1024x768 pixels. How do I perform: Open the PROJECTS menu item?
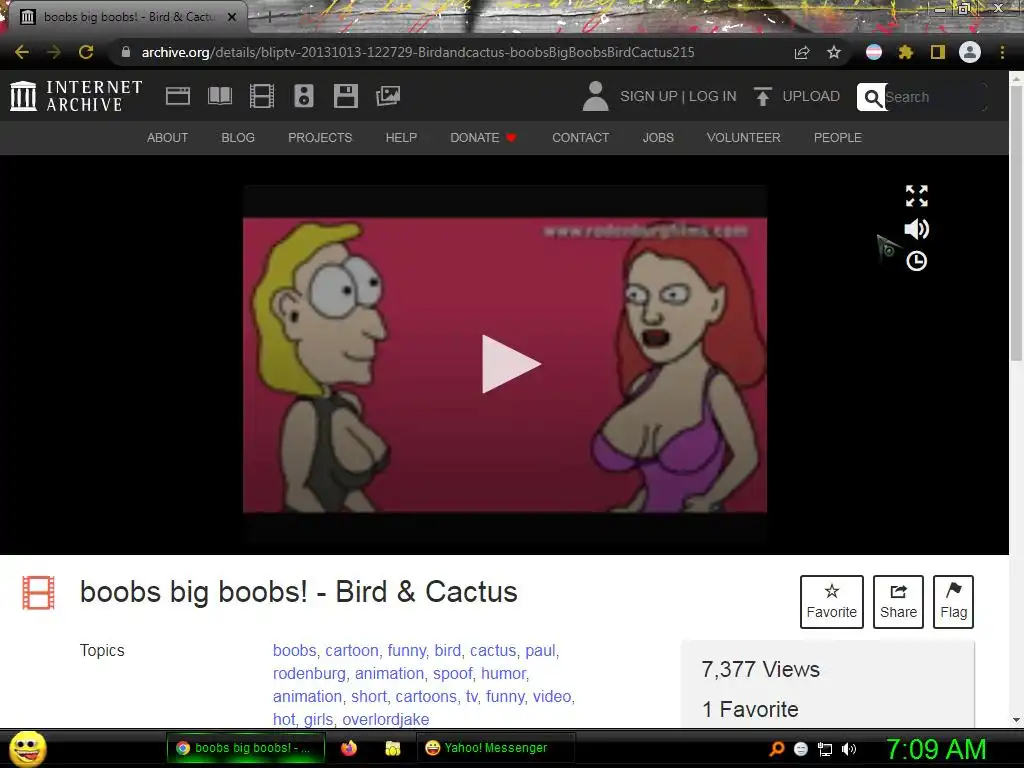pyautogui.click(x=320, y=138)
